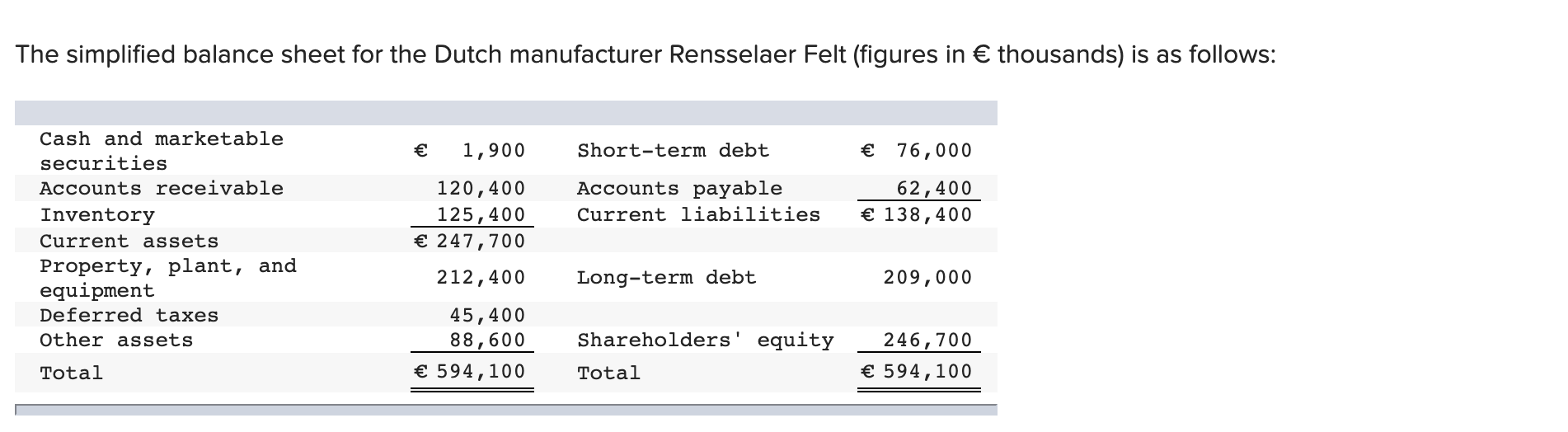Viewport: 1568px width, 432px height.
Task: Select the Current liabilities total € 138,400
Action: click(916, 214)
